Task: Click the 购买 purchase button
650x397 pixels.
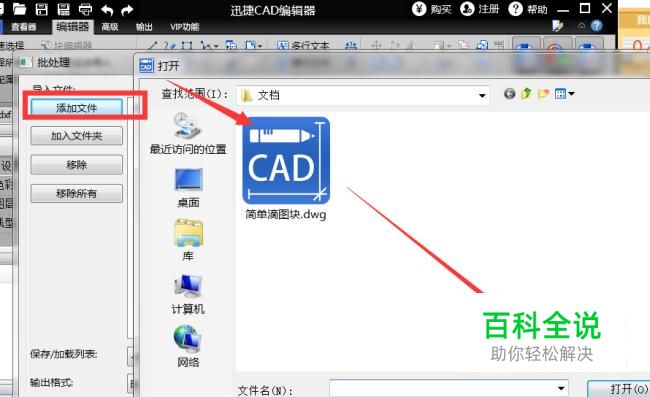Action: coord(431,9)
